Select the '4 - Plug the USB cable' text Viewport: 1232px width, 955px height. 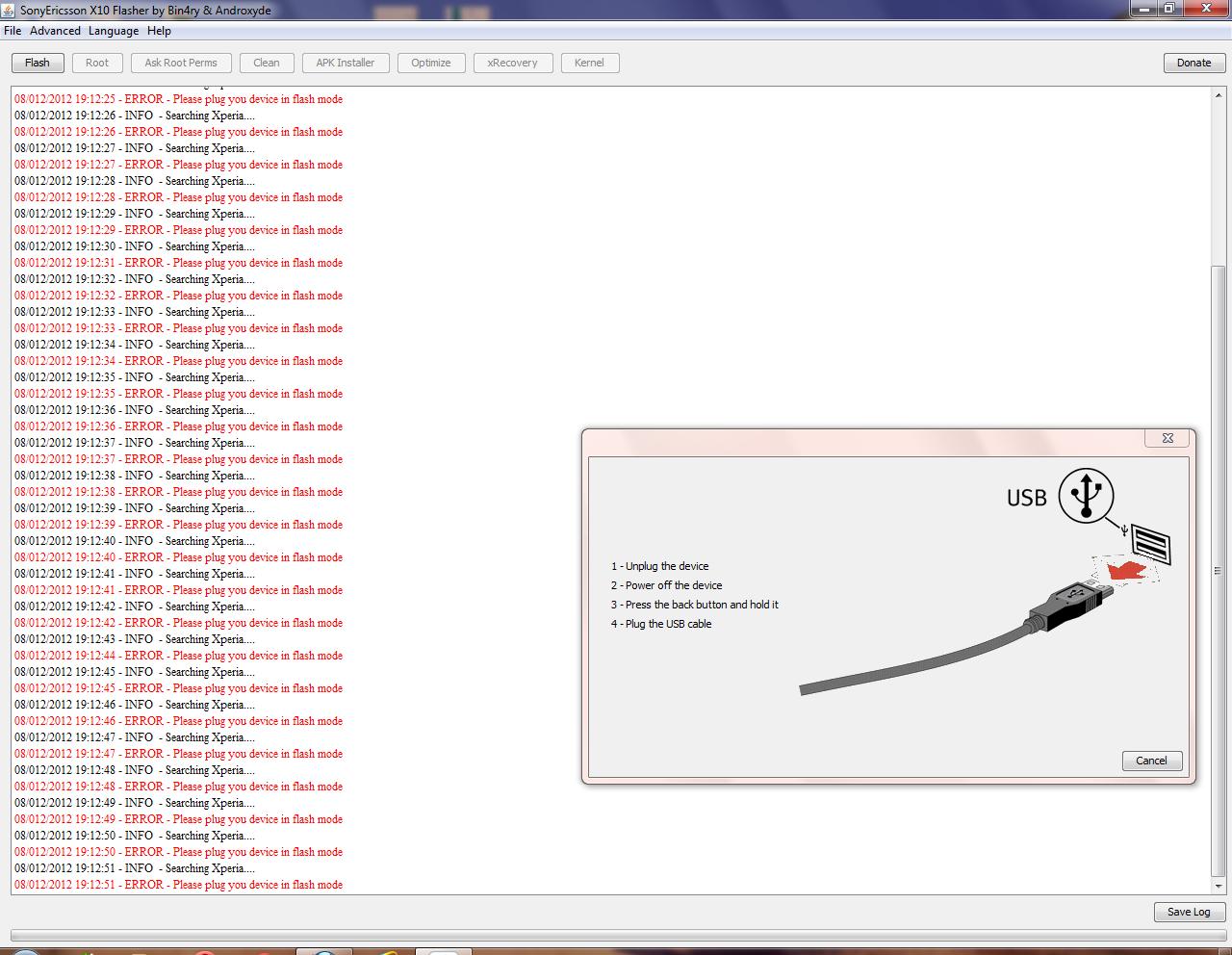661,624
